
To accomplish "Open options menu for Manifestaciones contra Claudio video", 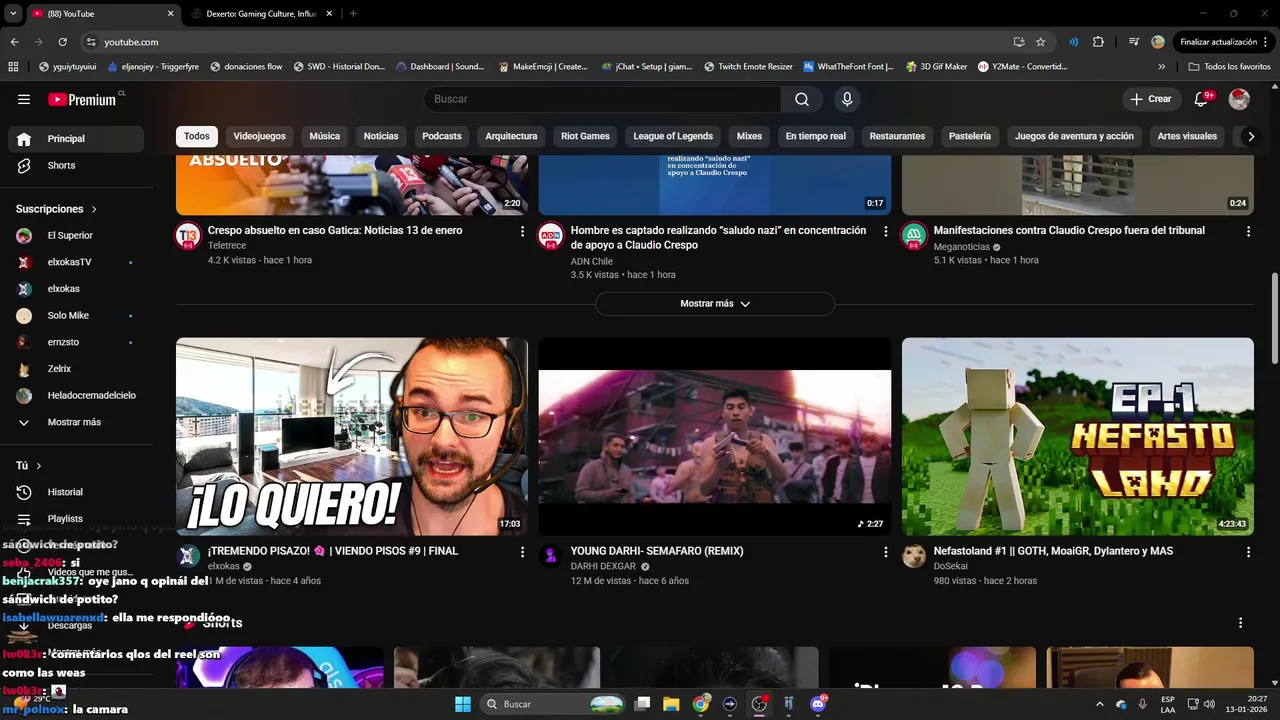I will [1248, 231].
